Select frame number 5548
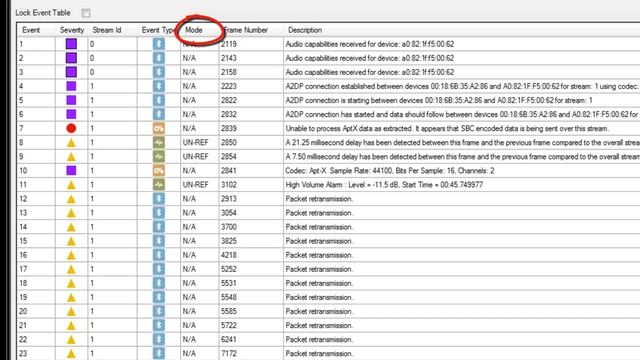This screenshot has height=360, width=640. tap(229, 298)
